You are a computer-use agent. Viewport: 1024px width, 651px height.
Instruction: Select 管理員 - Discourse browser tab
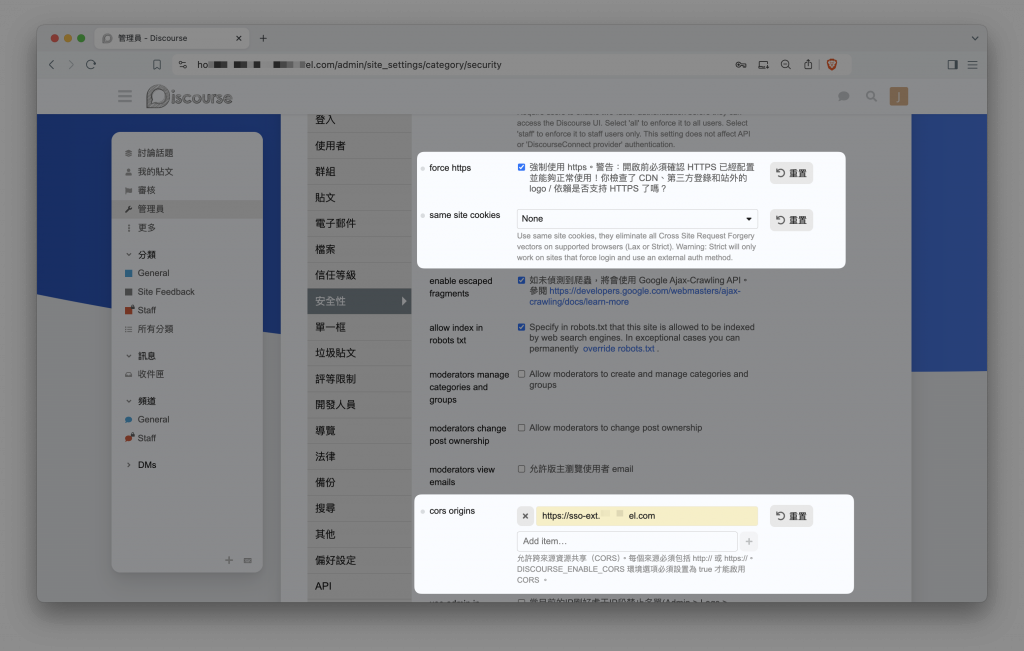(172, 38)
